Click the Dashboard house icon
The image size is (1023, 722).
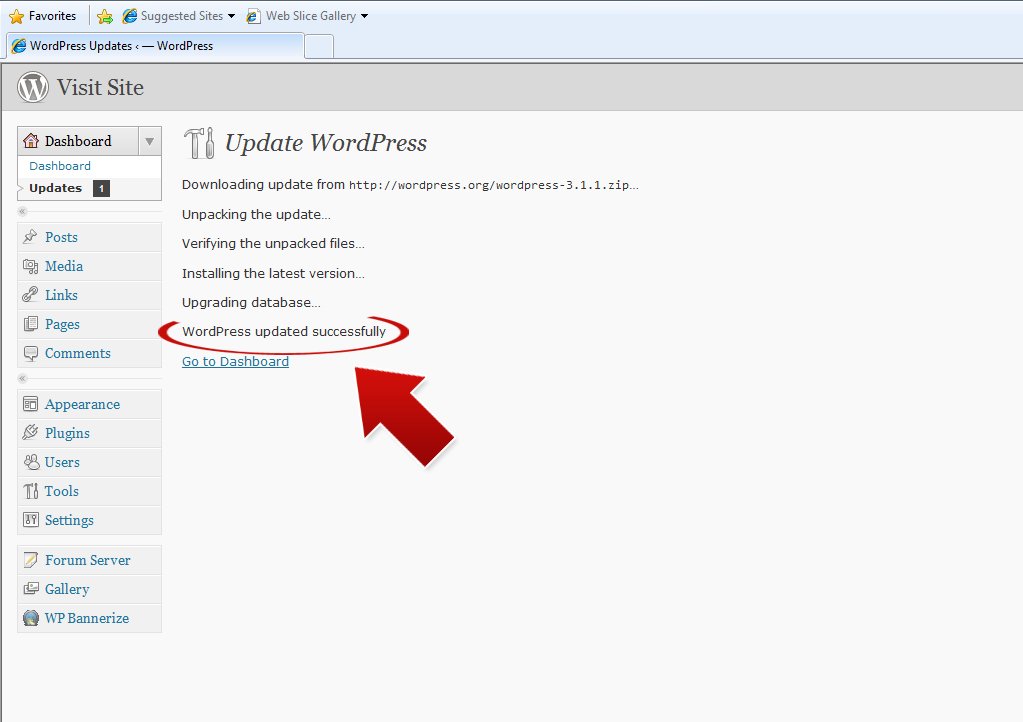31,140
